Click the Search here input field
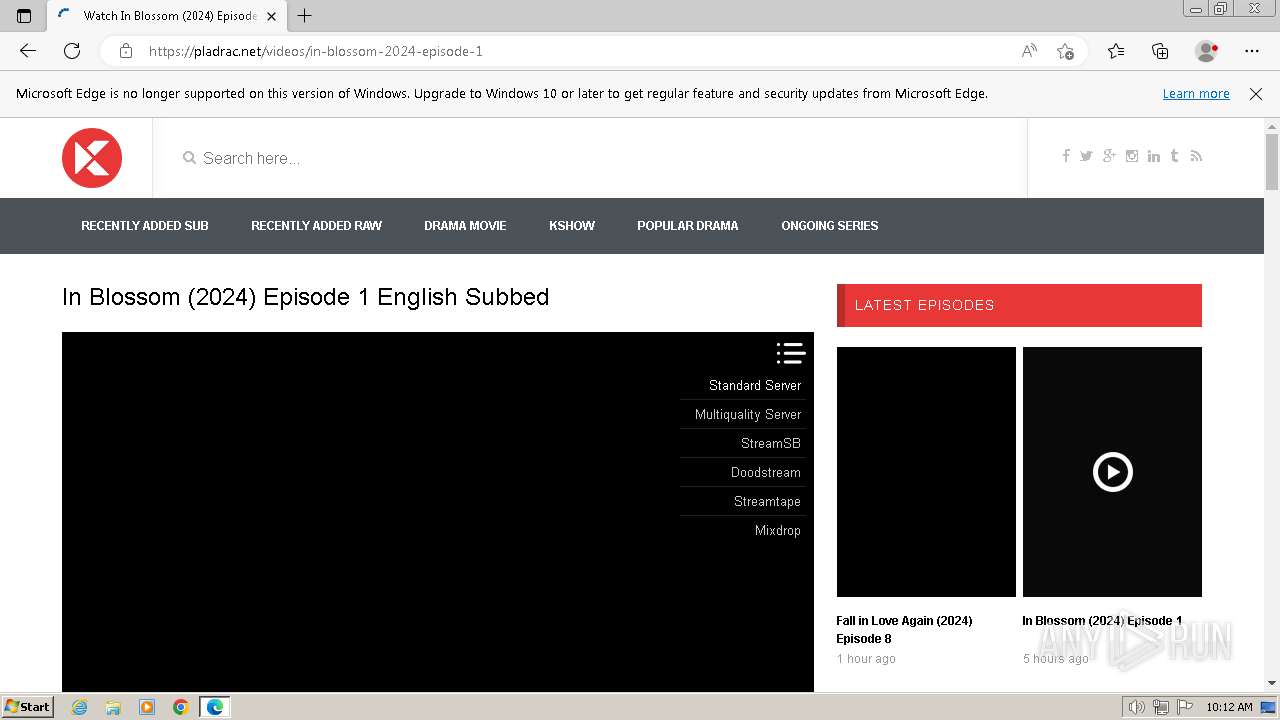Image resolution: width=1280 pixels, height=720 pixels. [590, 158]
